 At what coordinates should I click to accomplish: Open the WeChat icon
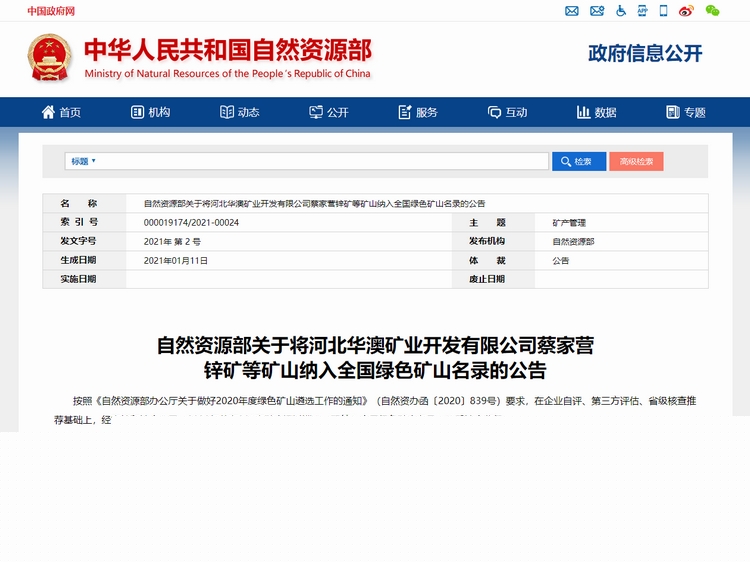coord(712,11)
